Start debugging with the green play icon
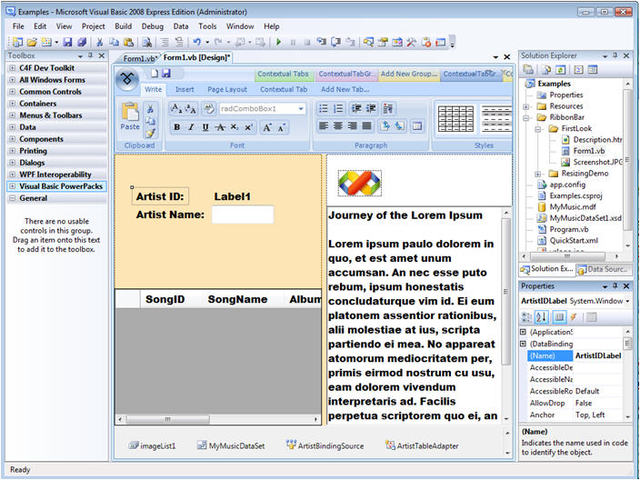Viewport: 640px width, 480px height. pos(279,42)
